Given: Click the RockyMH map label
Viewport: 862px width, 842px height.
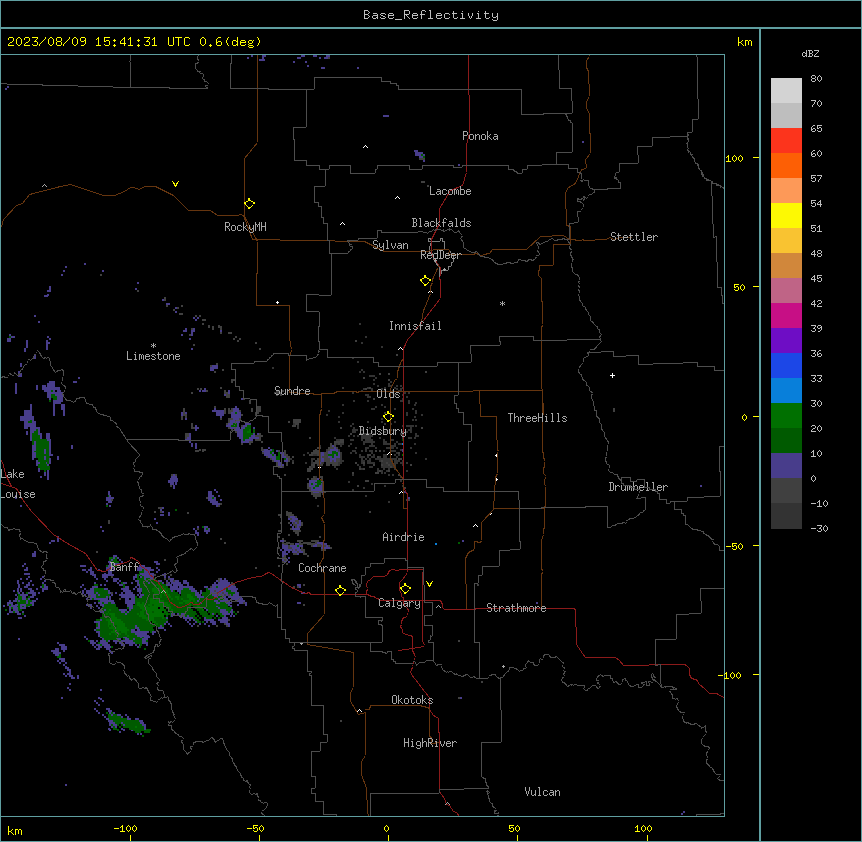Looking at the screenshot, I should 245,227.
